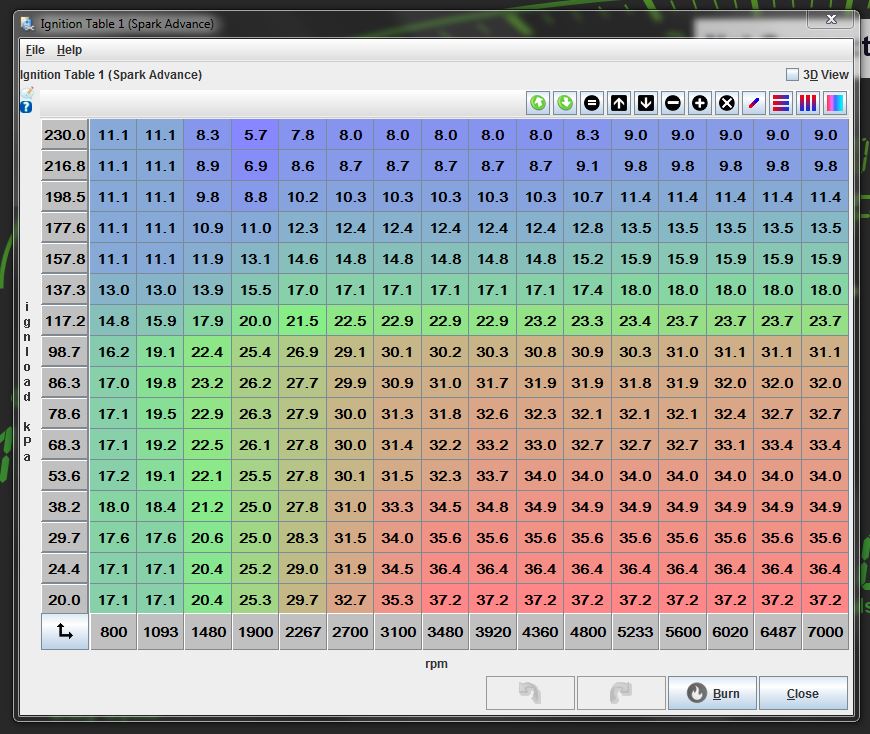Open the Help menu

click(69, 50)
